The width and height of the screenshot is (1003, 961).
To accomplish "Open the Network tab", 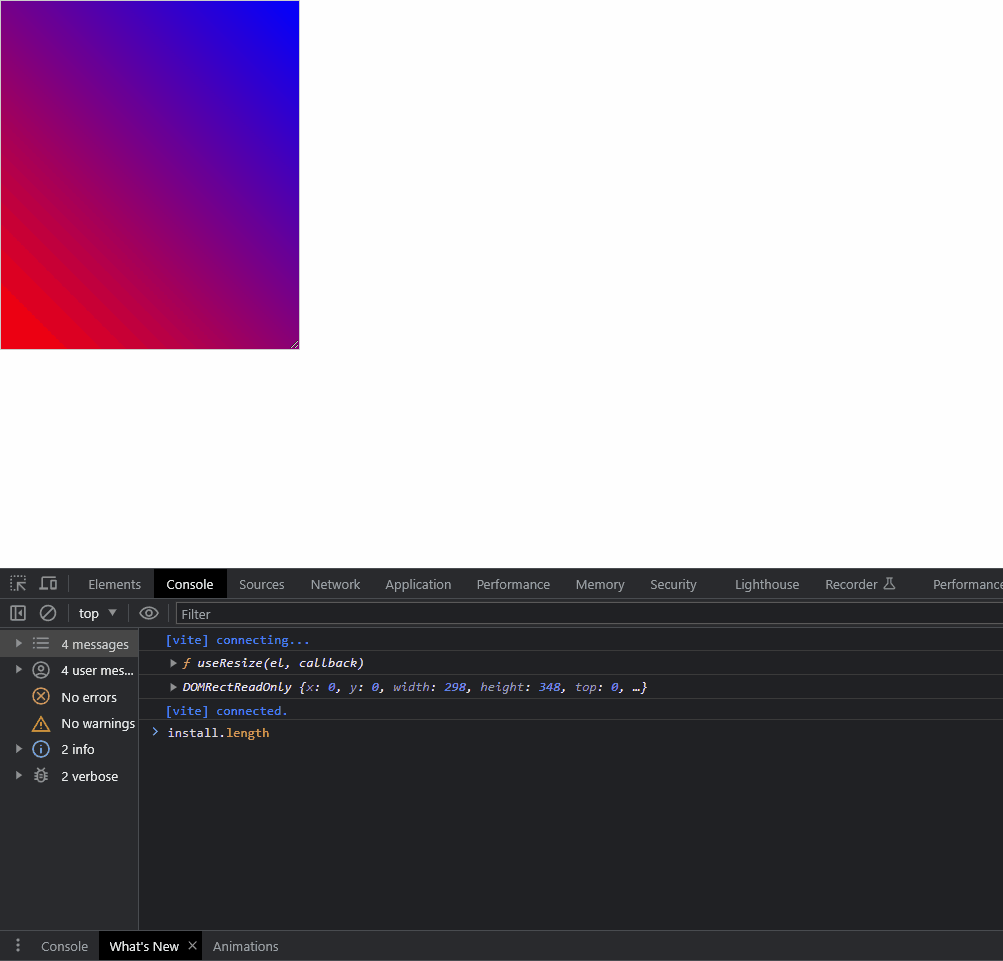I will 335,584.
